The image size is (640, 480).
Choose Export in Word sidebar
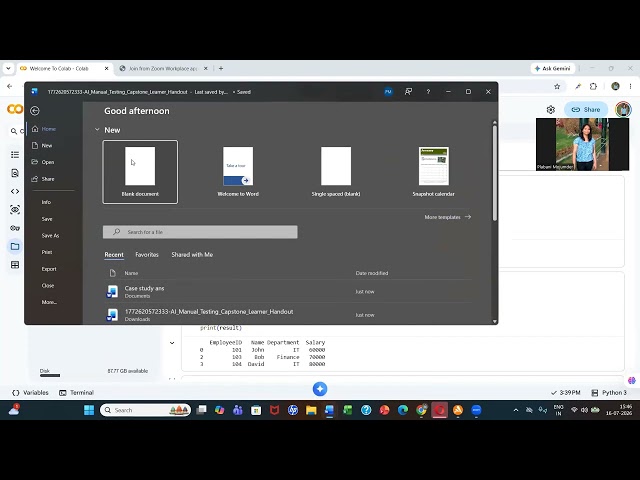(49, 269)
